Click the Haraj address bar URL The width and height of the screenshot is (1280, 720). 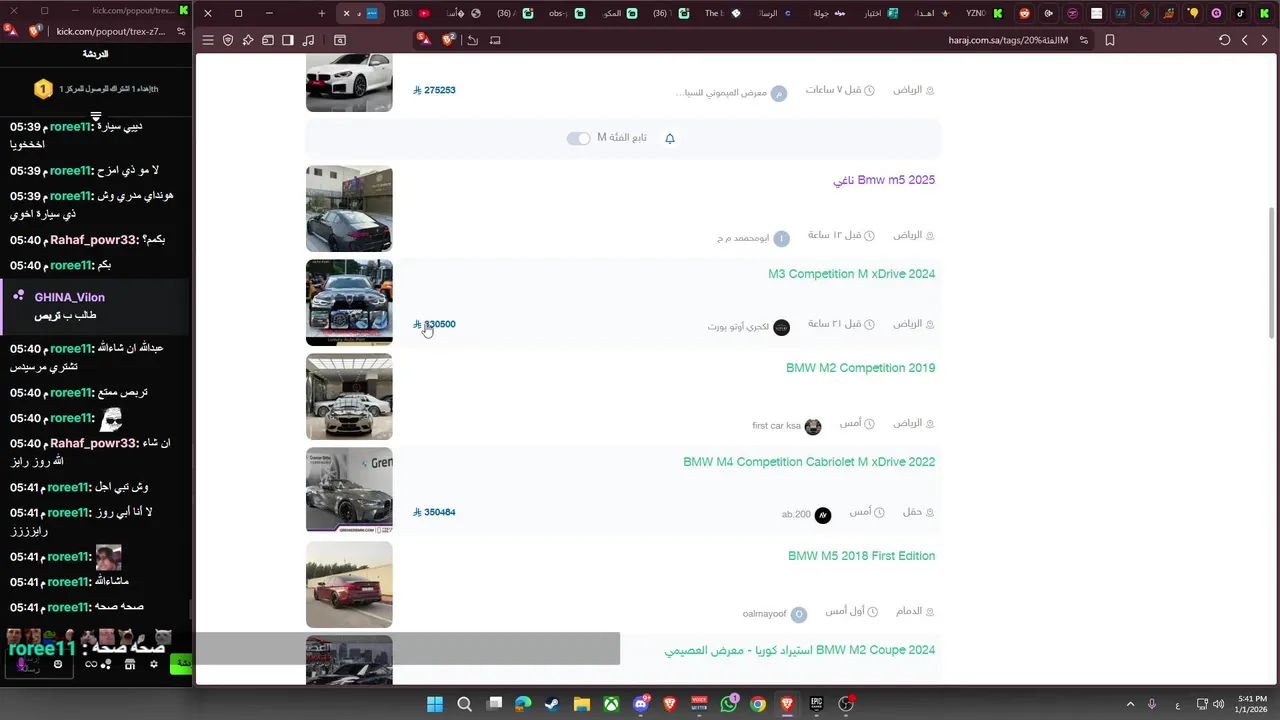pos(1008,40)
